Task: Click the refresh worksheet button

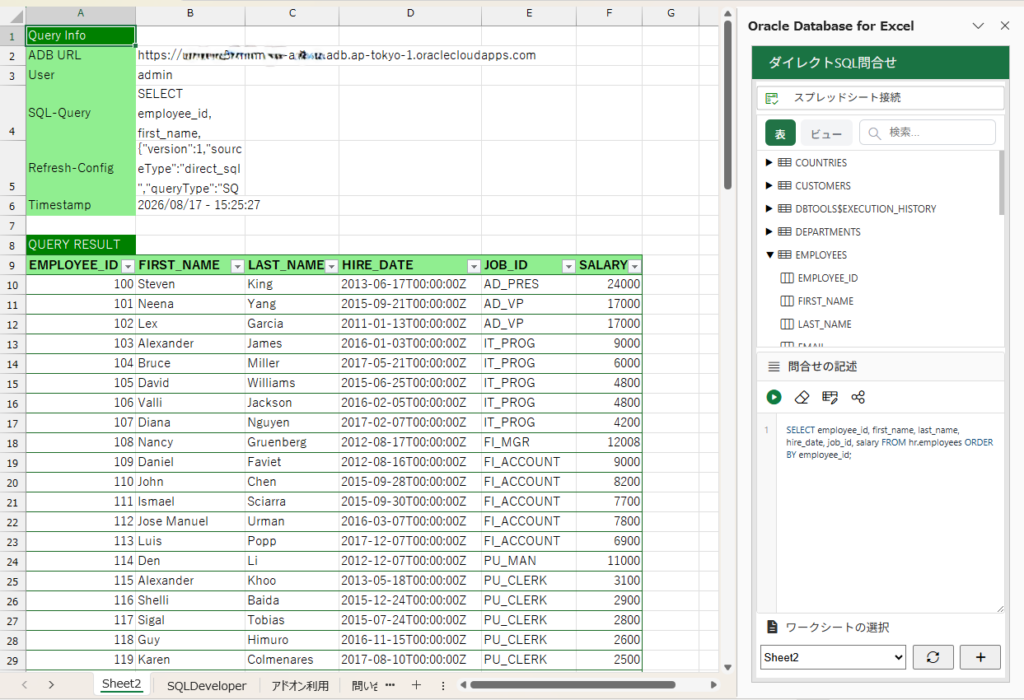Action: [x=933, y=658]
